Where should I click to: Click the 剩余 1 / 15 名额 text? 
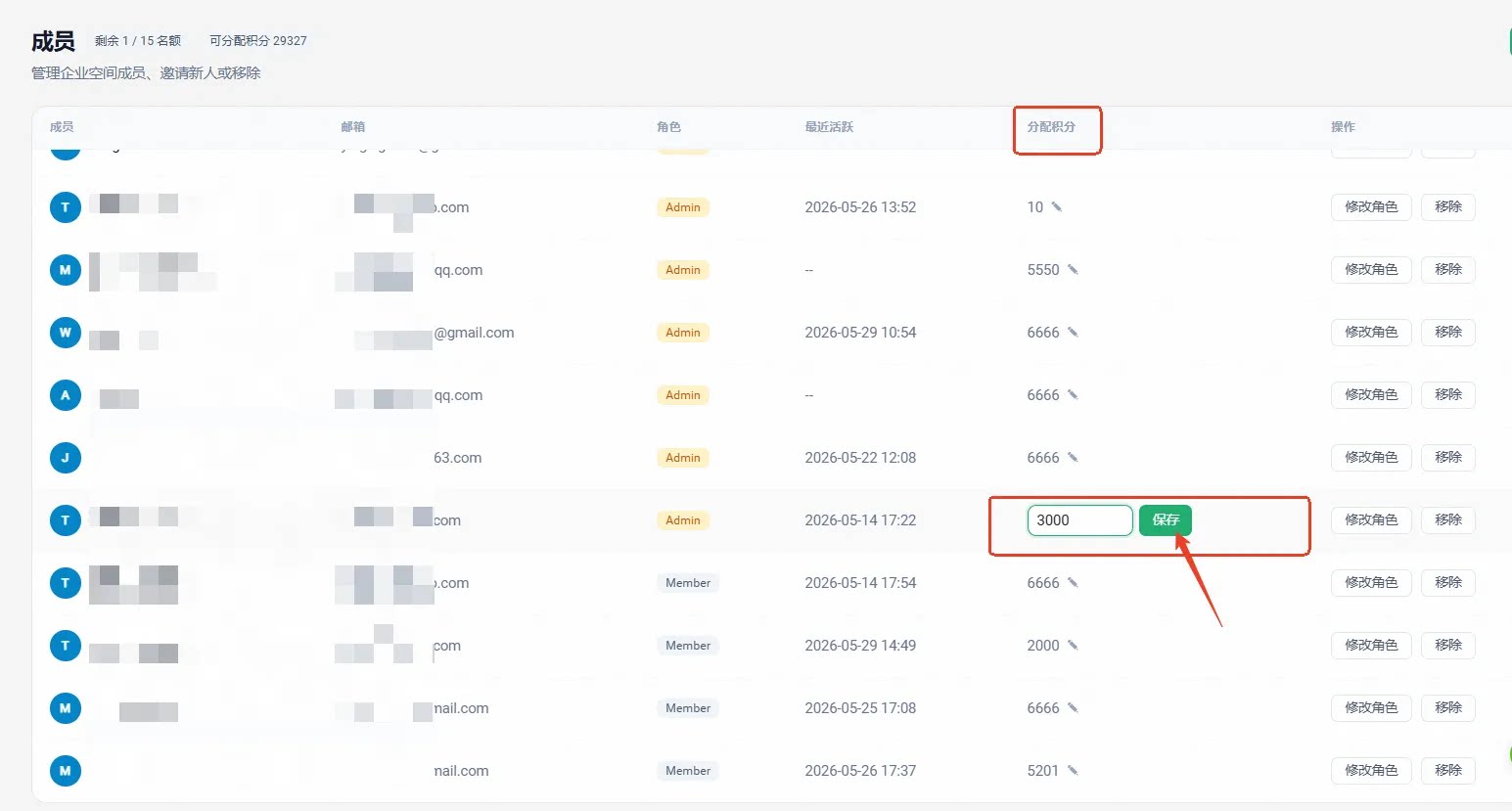click(138, 41)
